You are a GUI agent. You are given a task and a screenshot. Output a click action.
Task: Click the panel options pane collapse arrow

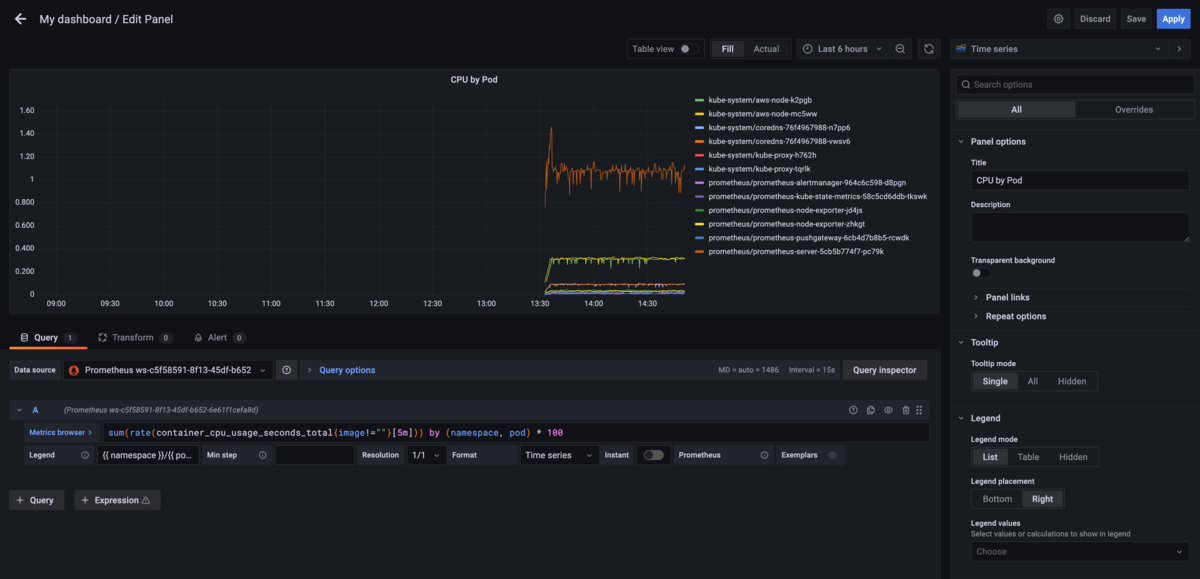(1181, 49)
